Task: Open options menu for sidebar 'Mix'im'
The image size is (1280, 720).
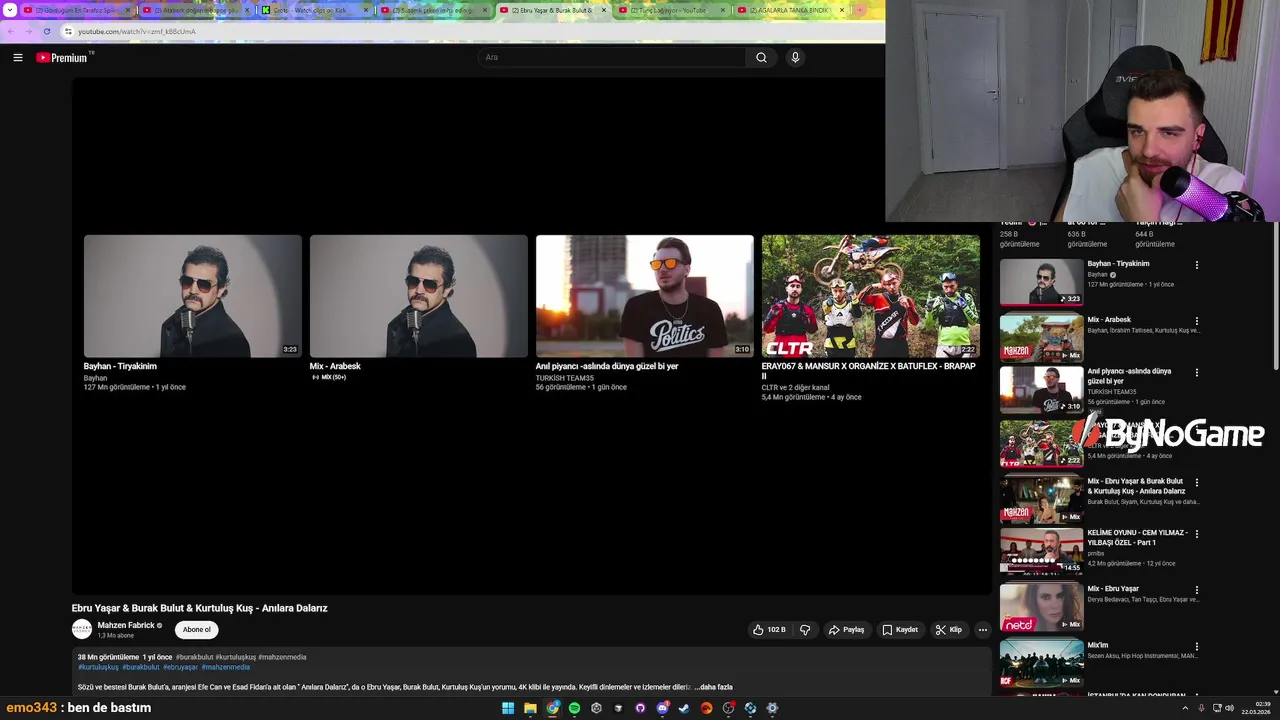Action: pyautogui.click(x=1197, y=646)
